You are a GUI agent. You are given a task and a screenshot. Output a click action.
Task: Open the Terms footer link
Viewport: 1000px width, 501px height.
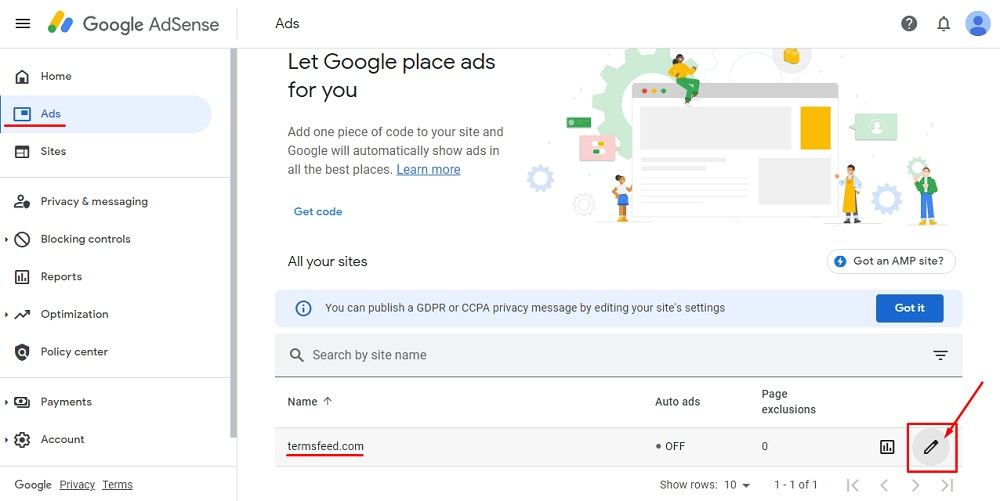(x=117, y=485)
